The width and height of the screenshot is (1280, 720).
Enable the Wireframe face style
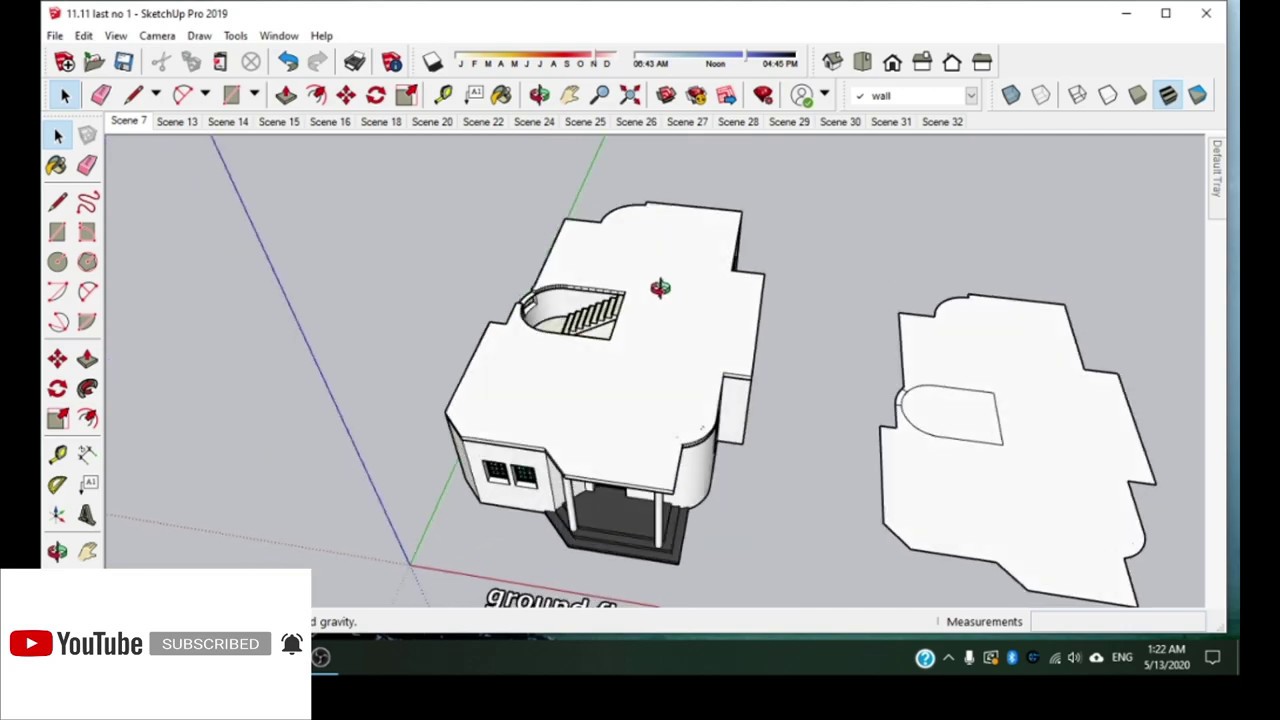(x=1077, y=95)
